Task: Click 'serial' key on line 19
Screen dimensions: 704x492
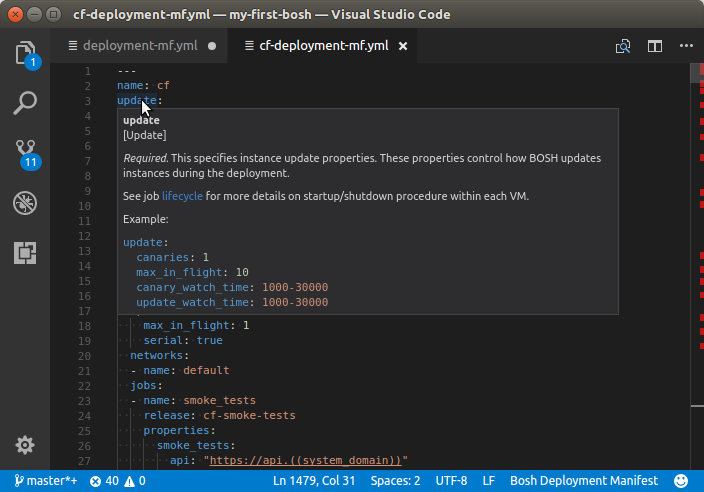Action: (x=163, y=340)
